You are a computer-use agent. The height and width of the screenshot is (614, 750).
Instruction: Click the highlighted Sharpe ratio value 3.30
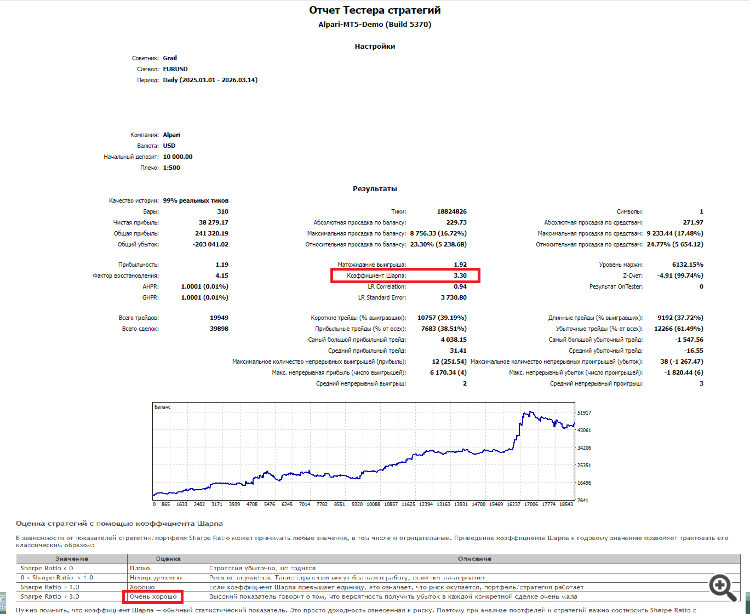(460, 275)
